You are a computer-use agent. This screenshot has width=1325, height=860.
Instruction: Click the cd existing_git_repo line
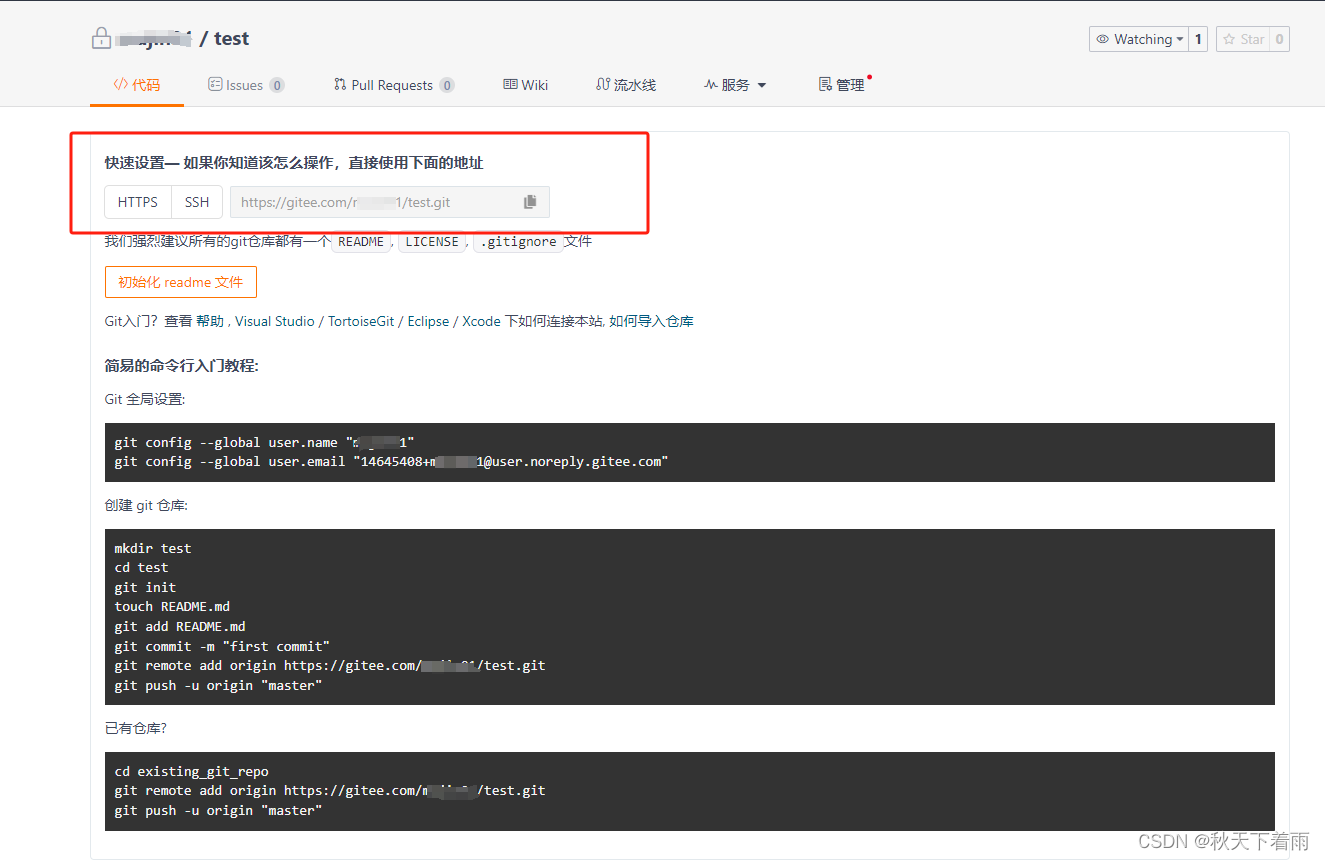click(191, 771)
